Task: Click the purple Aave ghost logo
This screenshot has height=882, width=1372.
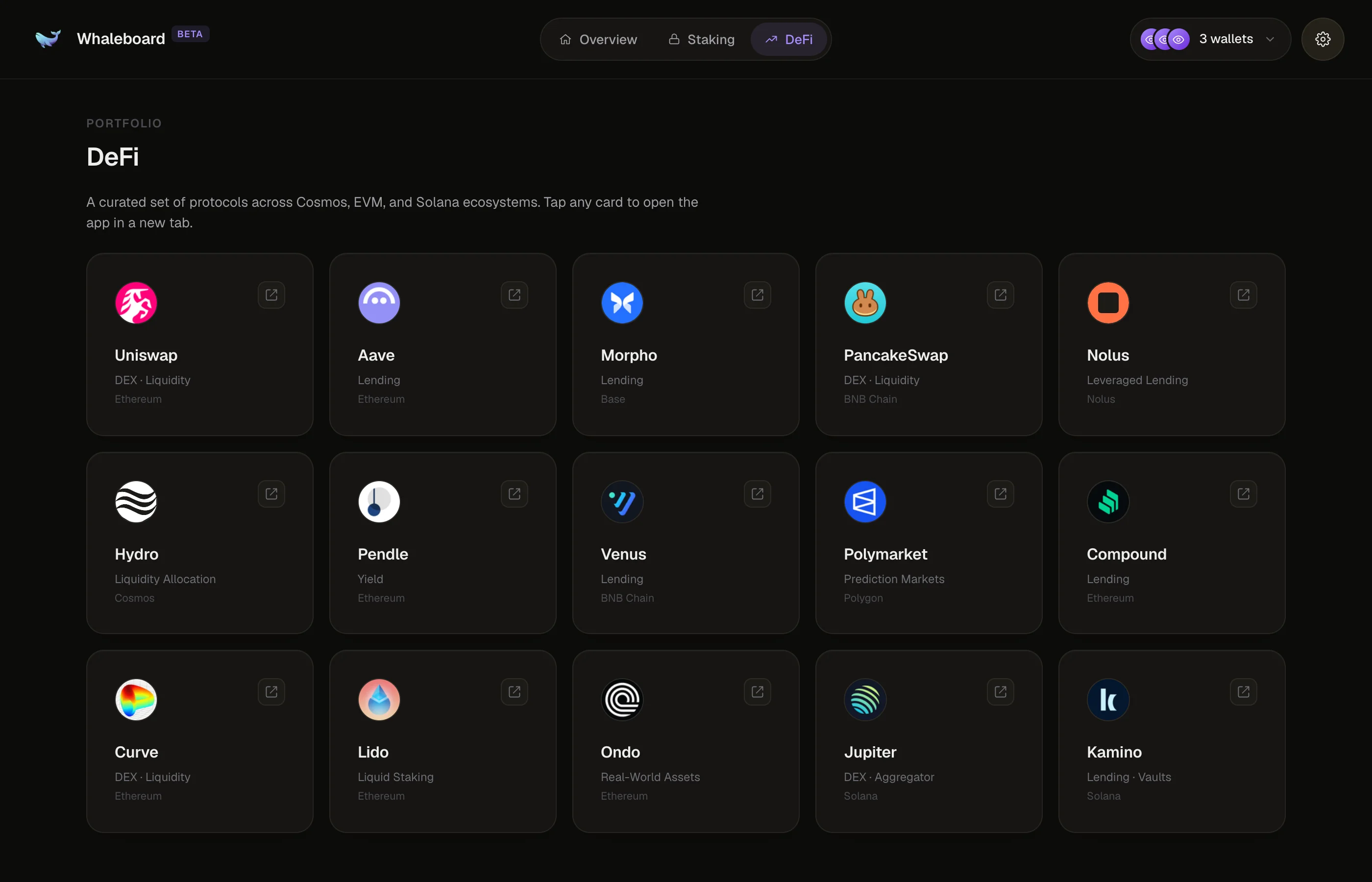Action: point(378,303)
